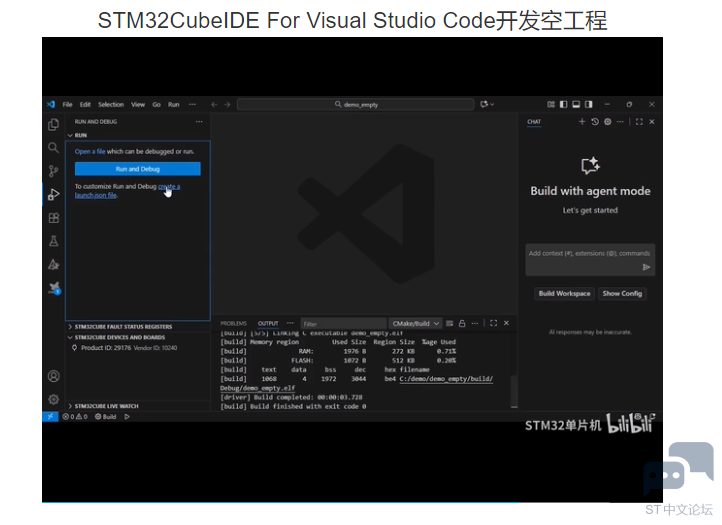Expand STM32Cube Live Watch section
The image size is (722, 525).
pos(138,406)
